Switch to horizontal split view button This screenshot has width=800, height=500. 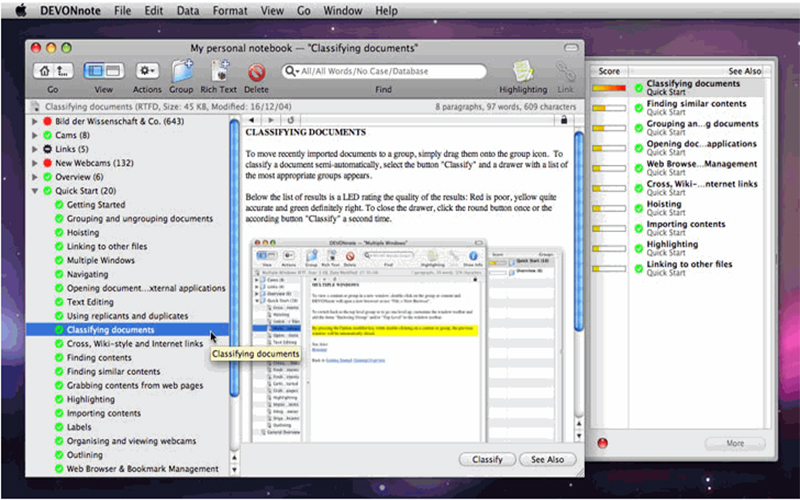click(114, 71)
